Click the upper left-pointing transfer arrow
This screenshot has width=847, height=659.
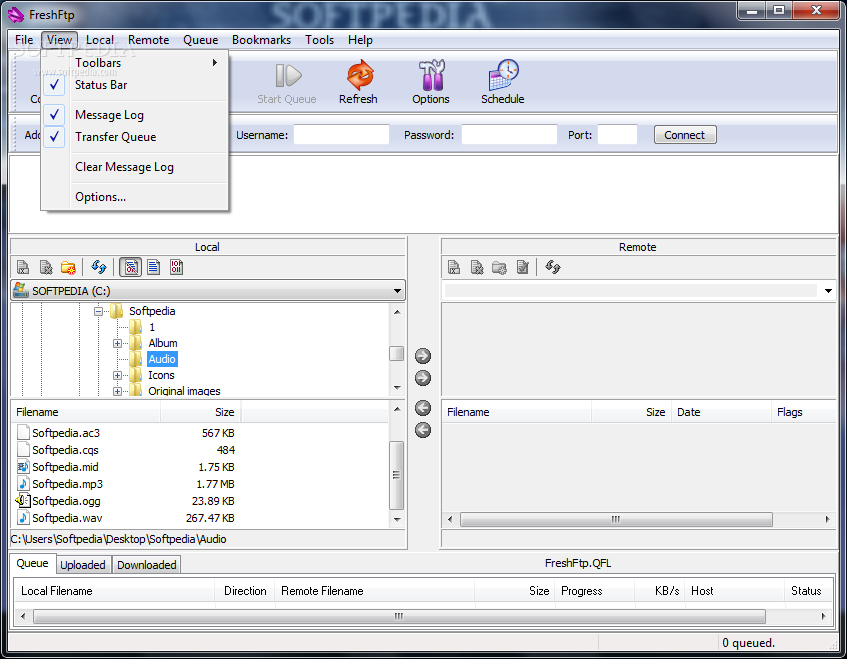[423, 408]
